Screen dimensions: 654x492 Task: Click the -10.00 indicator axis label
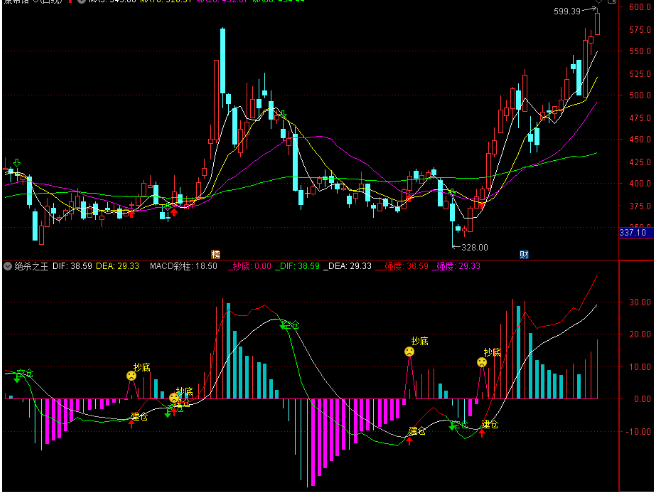click(x=639, y=432)
